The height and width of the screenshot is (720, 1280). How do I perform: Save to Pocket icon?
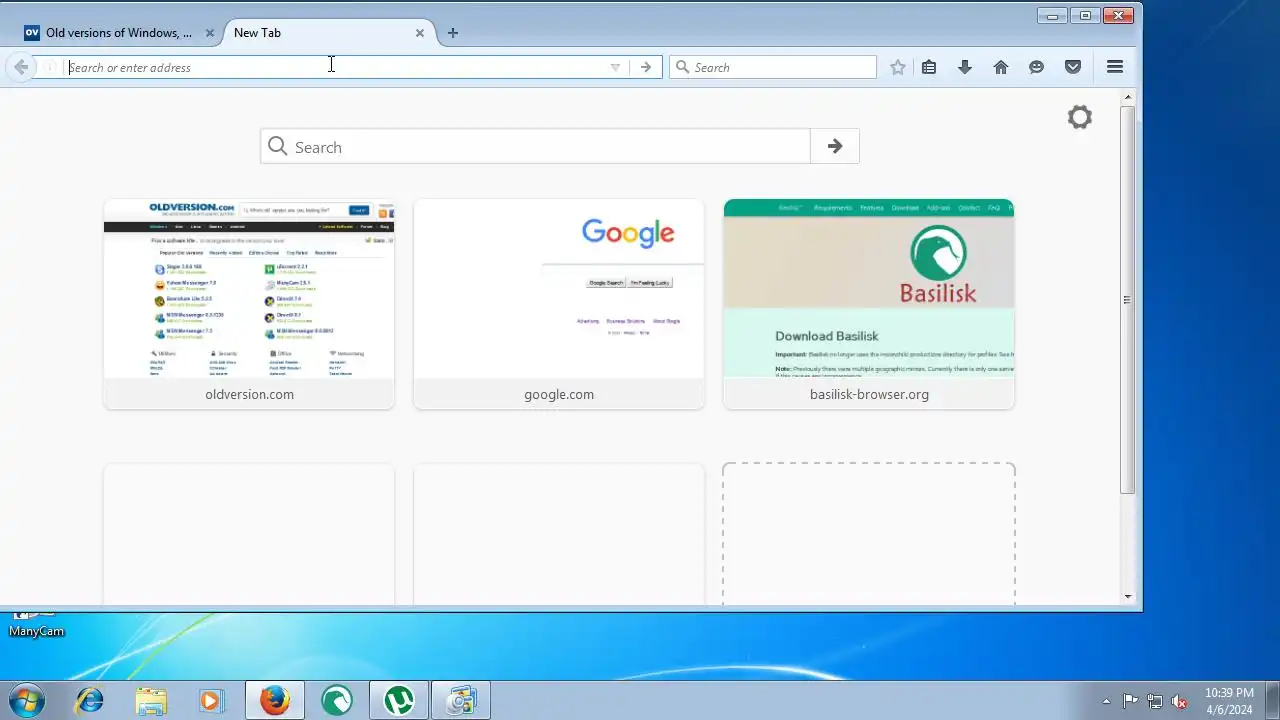[1073, 67]
